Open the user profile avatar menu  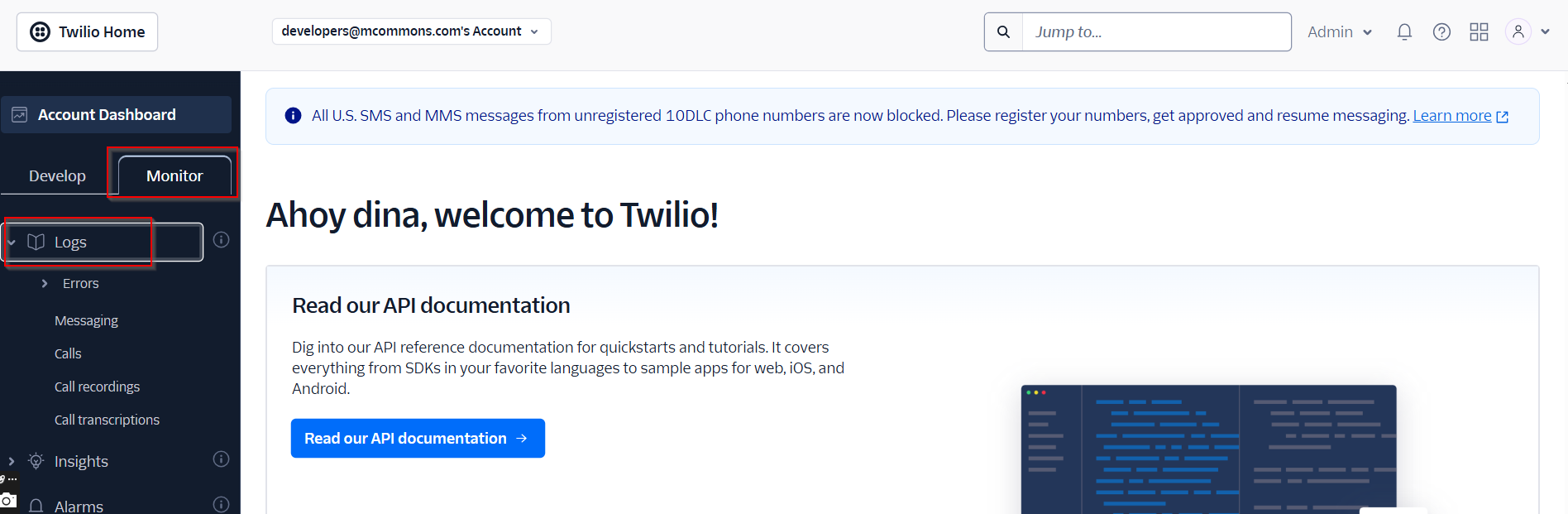1527,31
